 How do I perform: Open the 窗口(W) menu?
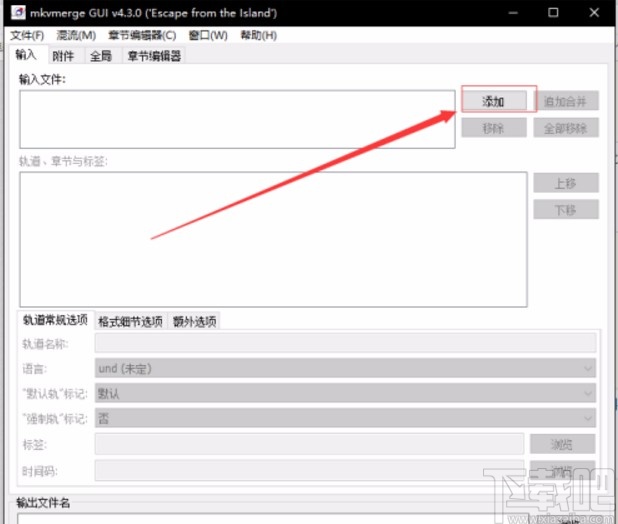click(x=208, y=35)
